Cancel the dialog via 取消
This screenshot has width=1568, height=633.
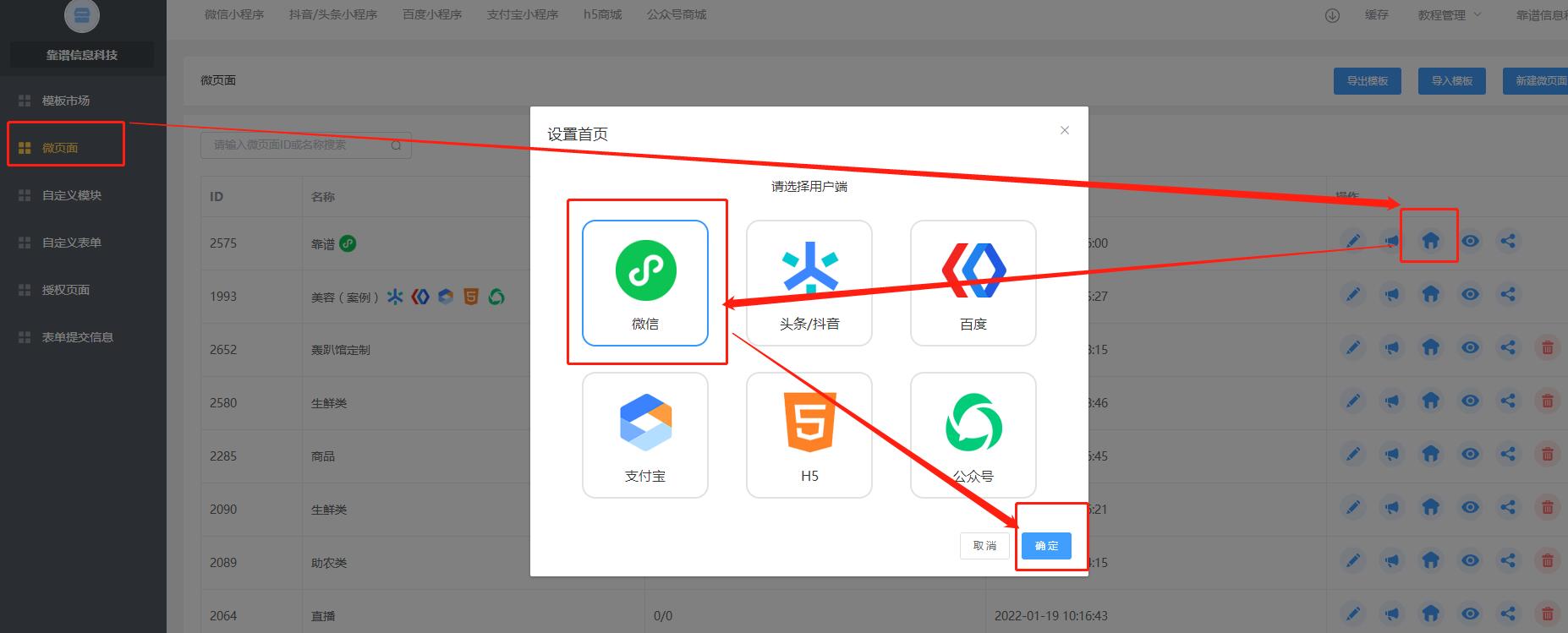tap(984, 546)
